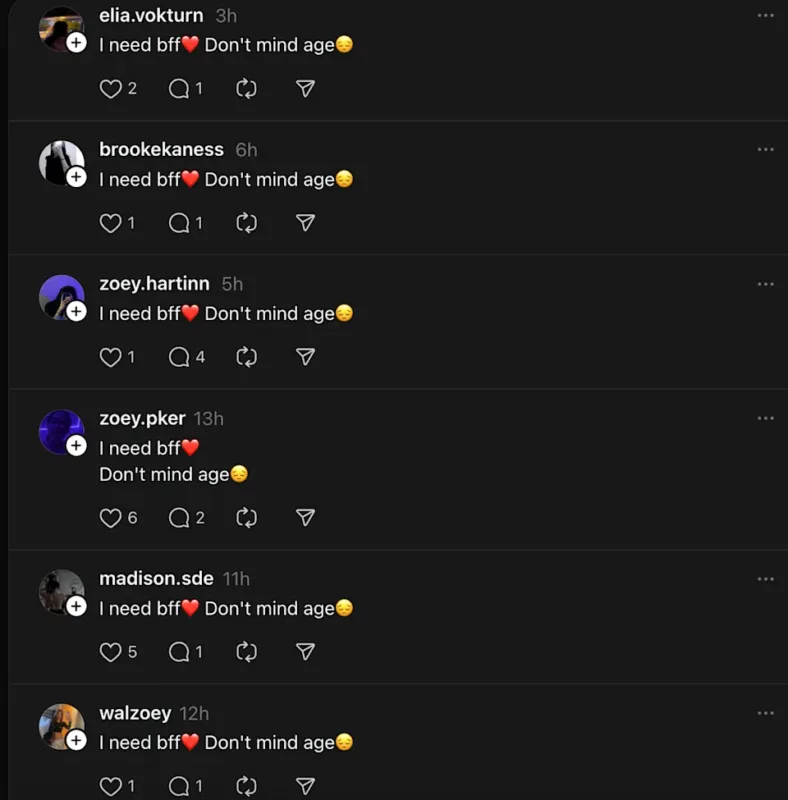Open the options menu on elia.vokturn's post
Viewport: 788px width, 800px height.
(x=765, y=14)
